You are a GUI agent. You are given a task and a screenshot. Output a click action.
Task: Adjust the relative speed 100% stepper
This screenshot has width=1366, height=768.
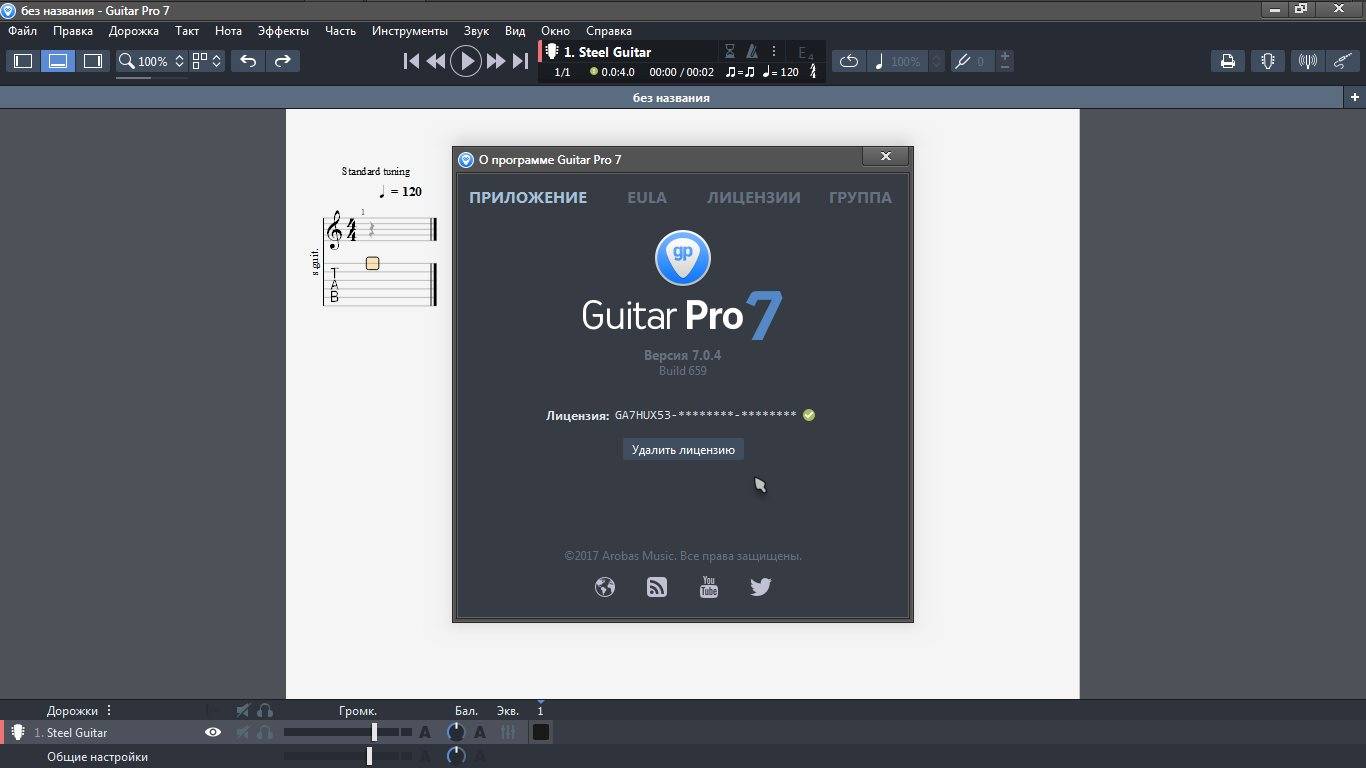tap(936, 61)
